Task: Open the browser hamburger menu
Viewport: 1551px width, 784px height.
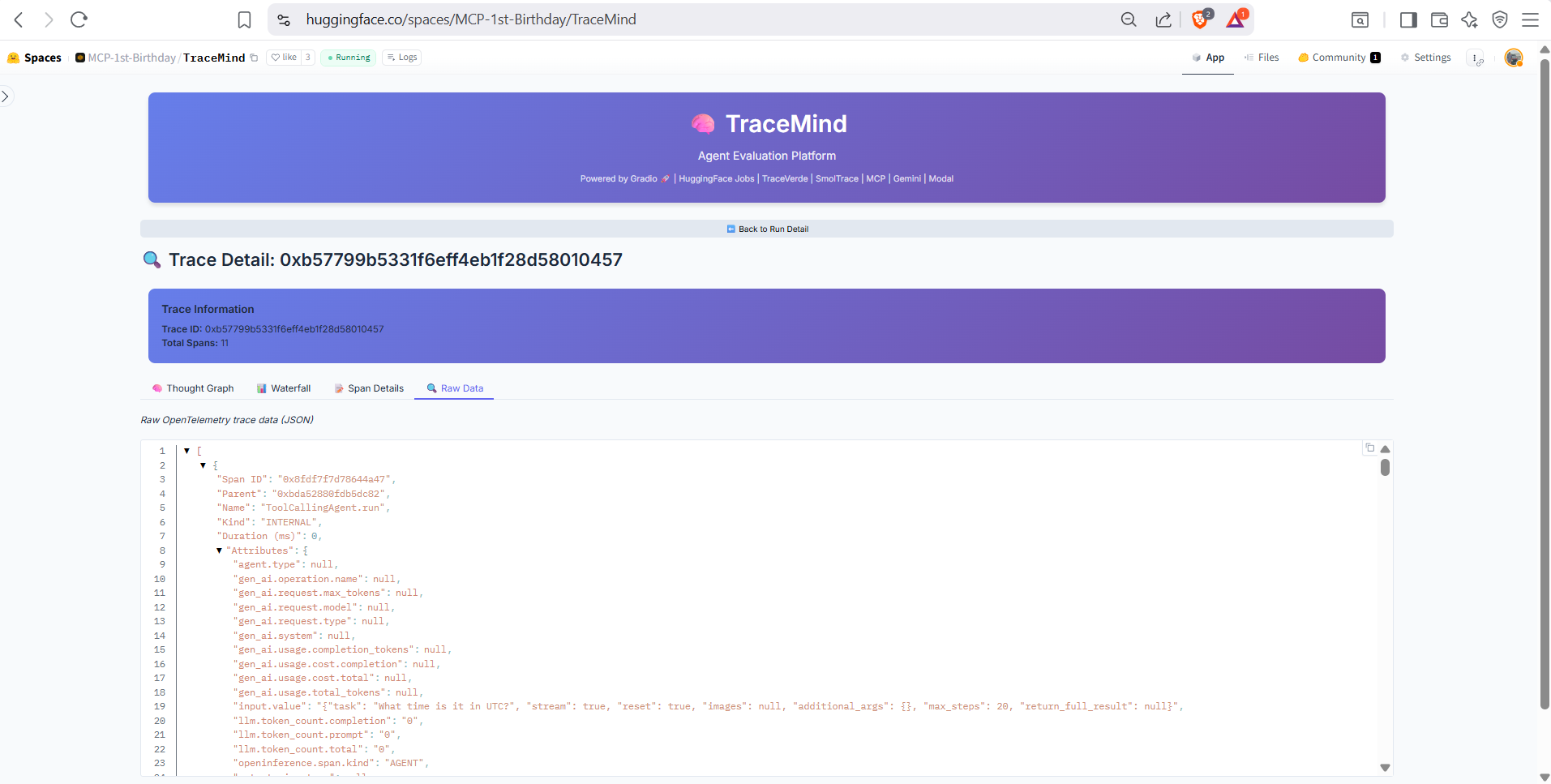Action: (1530, 19)
